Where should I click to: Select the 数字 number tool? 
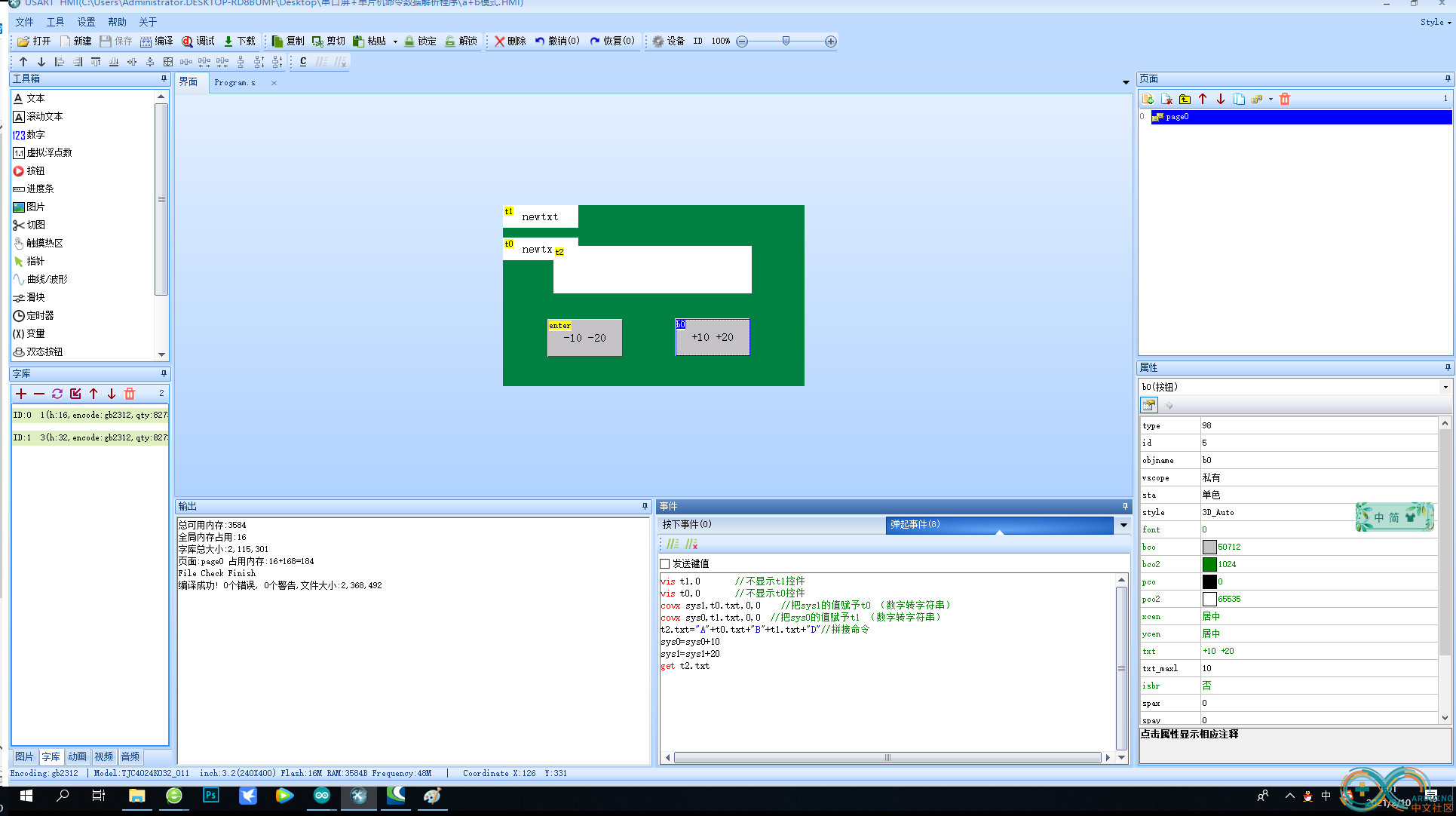[29, 134]
